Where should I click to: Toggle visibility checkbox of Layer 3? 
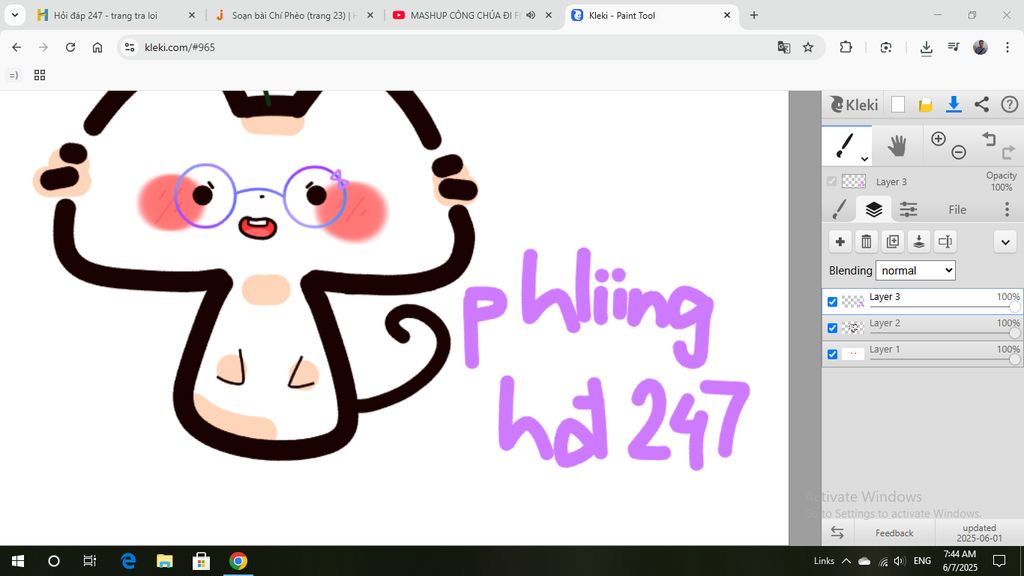(x=832, y=302)
